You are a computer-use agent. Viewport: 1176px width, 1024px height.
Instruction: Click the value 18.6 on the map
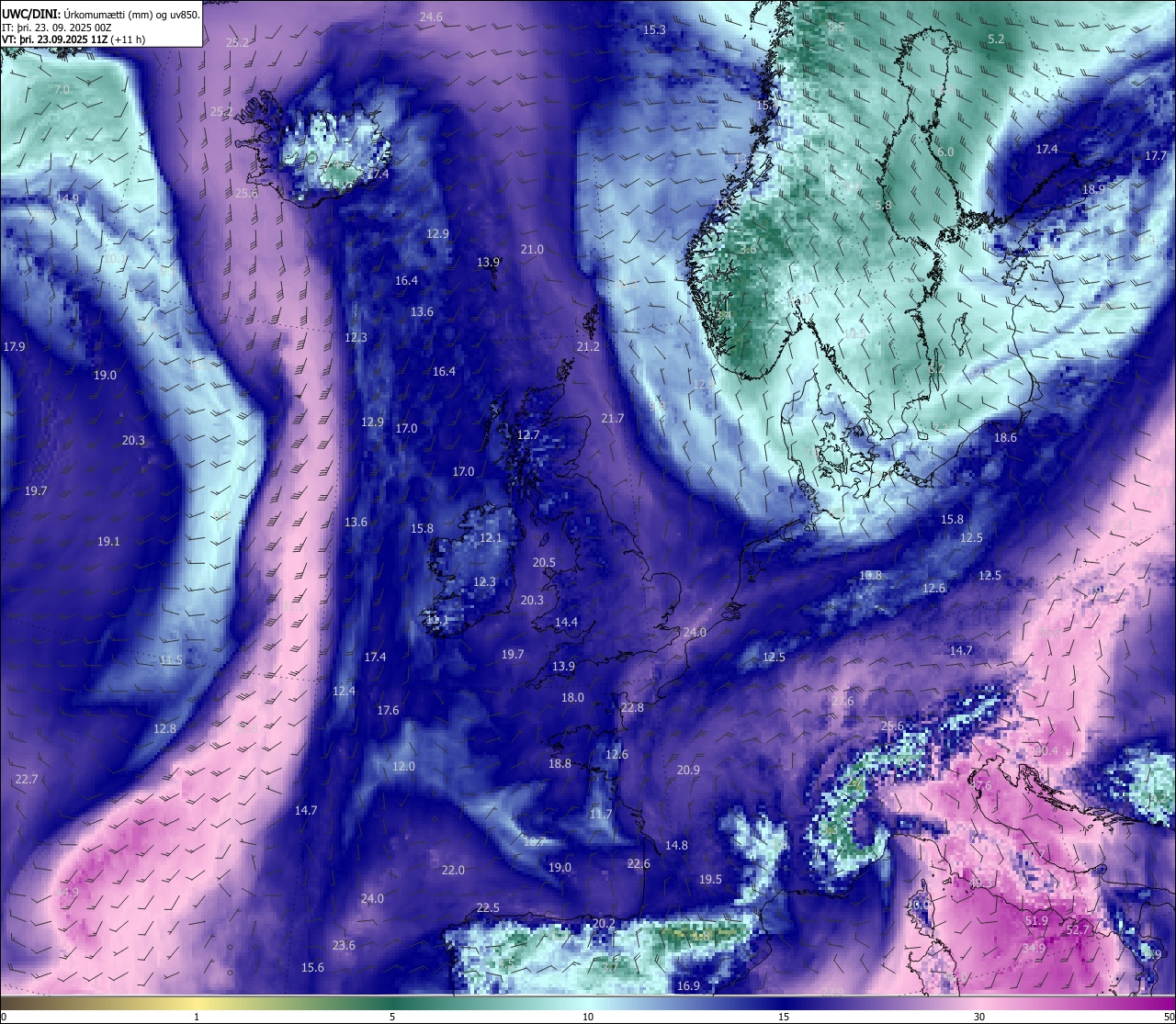coord(1006,438)
